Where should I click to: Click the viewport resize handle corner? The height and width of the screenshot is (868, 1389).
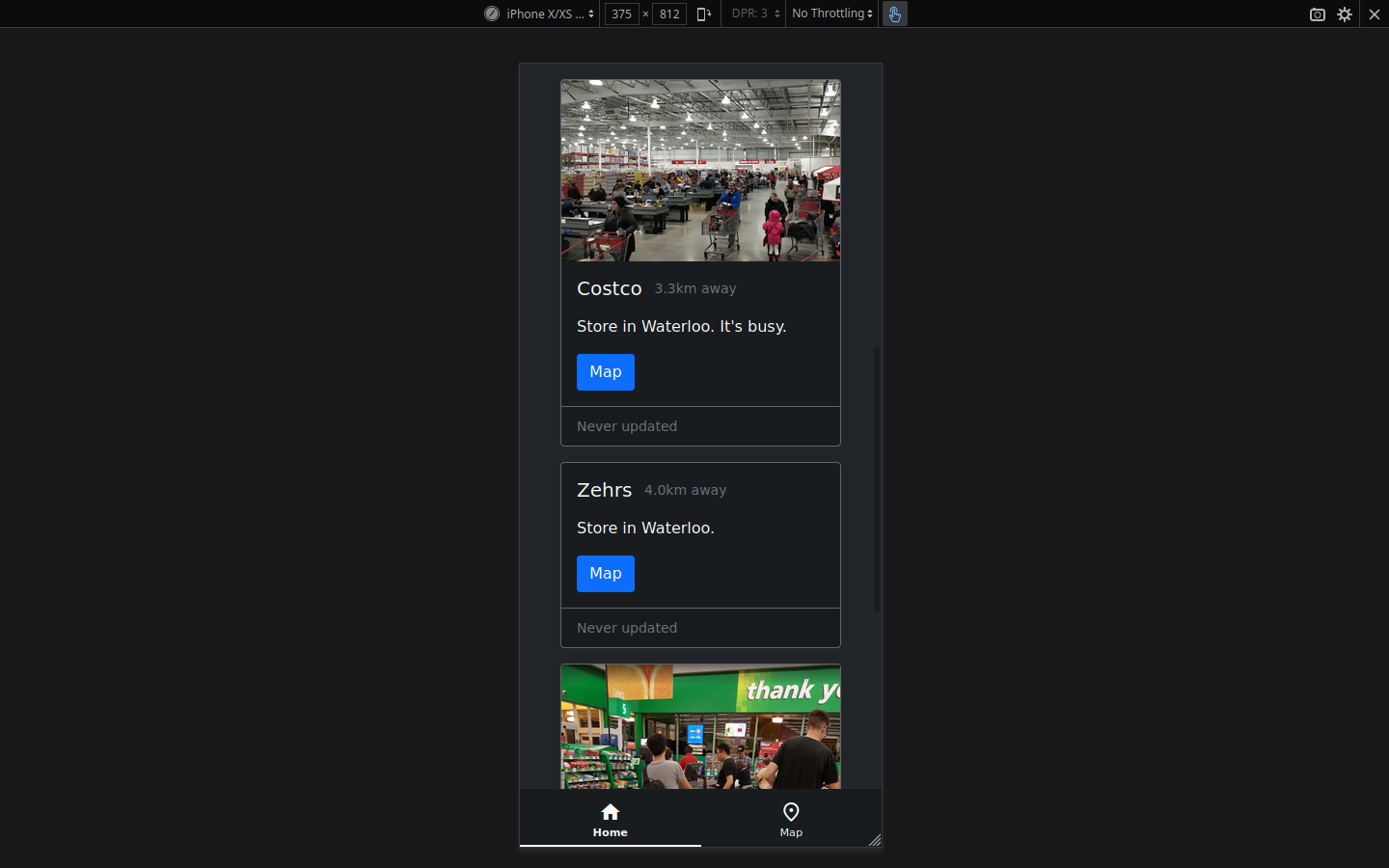[875, 840]
